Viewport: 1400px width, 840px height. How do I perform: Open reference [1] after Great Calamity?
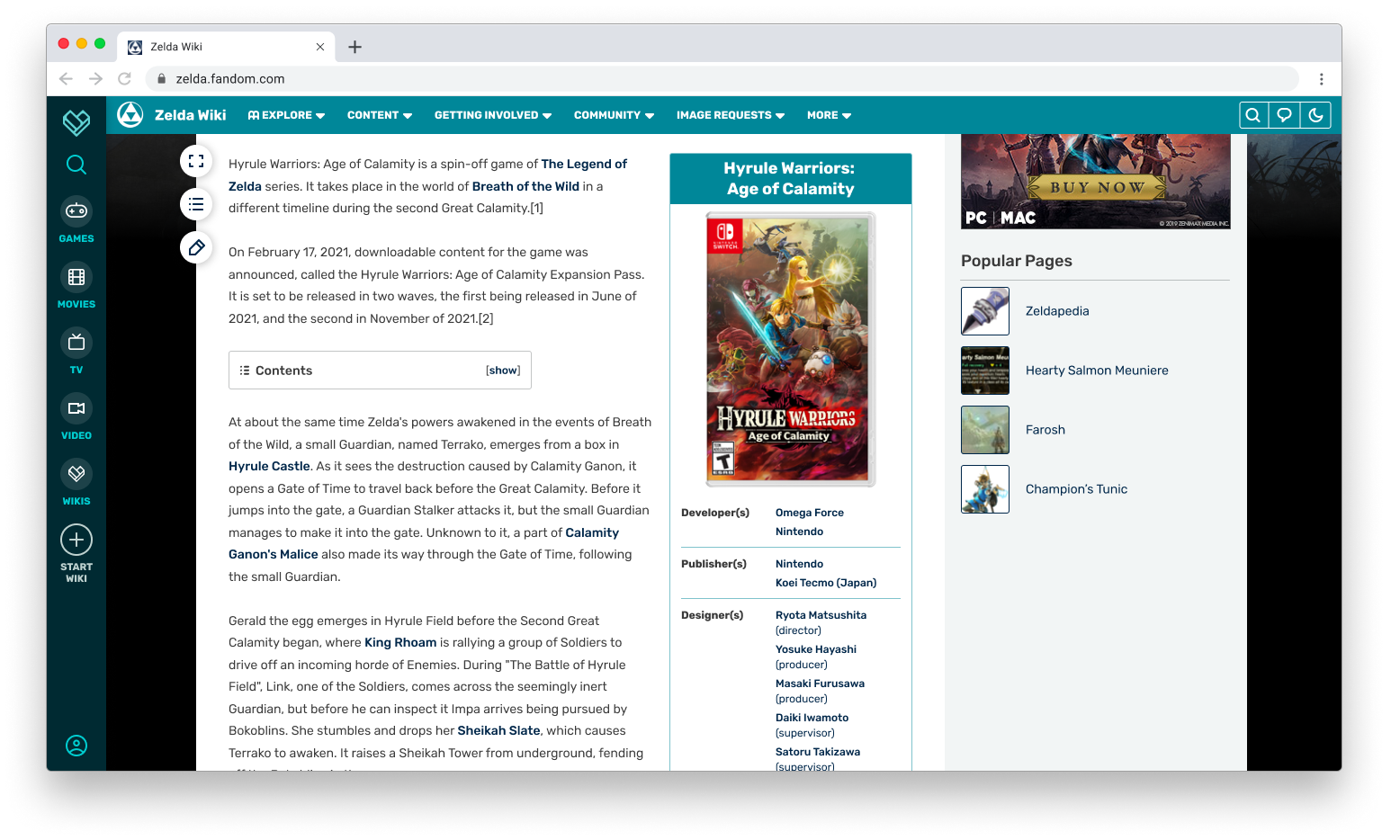tap(536, 208)
